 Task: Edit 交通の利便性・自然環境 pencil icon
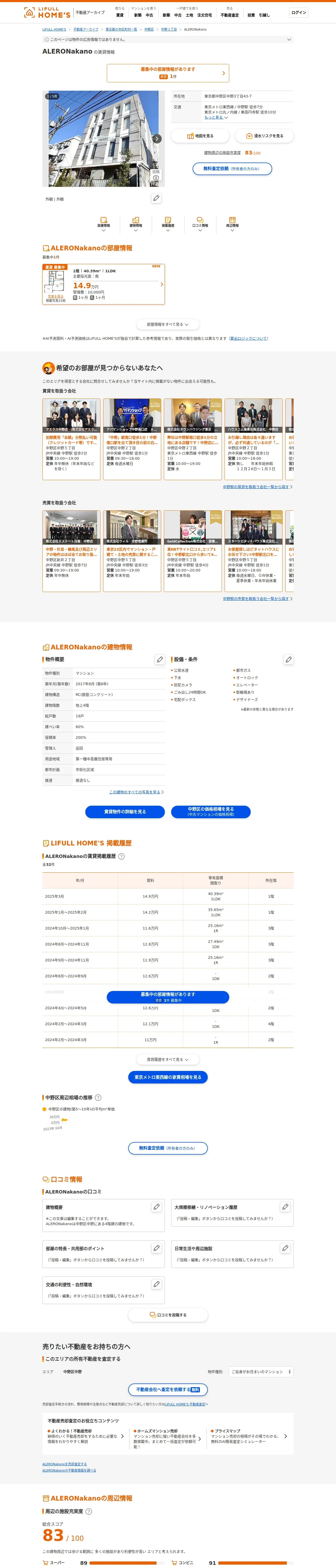[x=156, y=1284]
